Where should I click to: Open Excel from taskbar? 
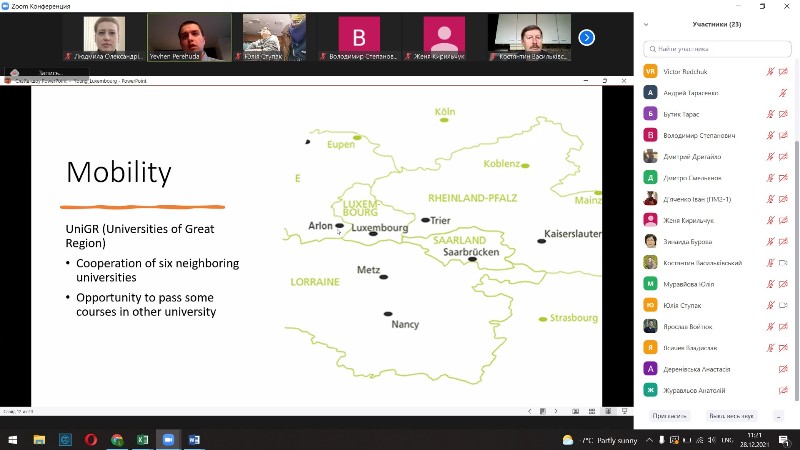pyautogui.click(x=142, y=439)
